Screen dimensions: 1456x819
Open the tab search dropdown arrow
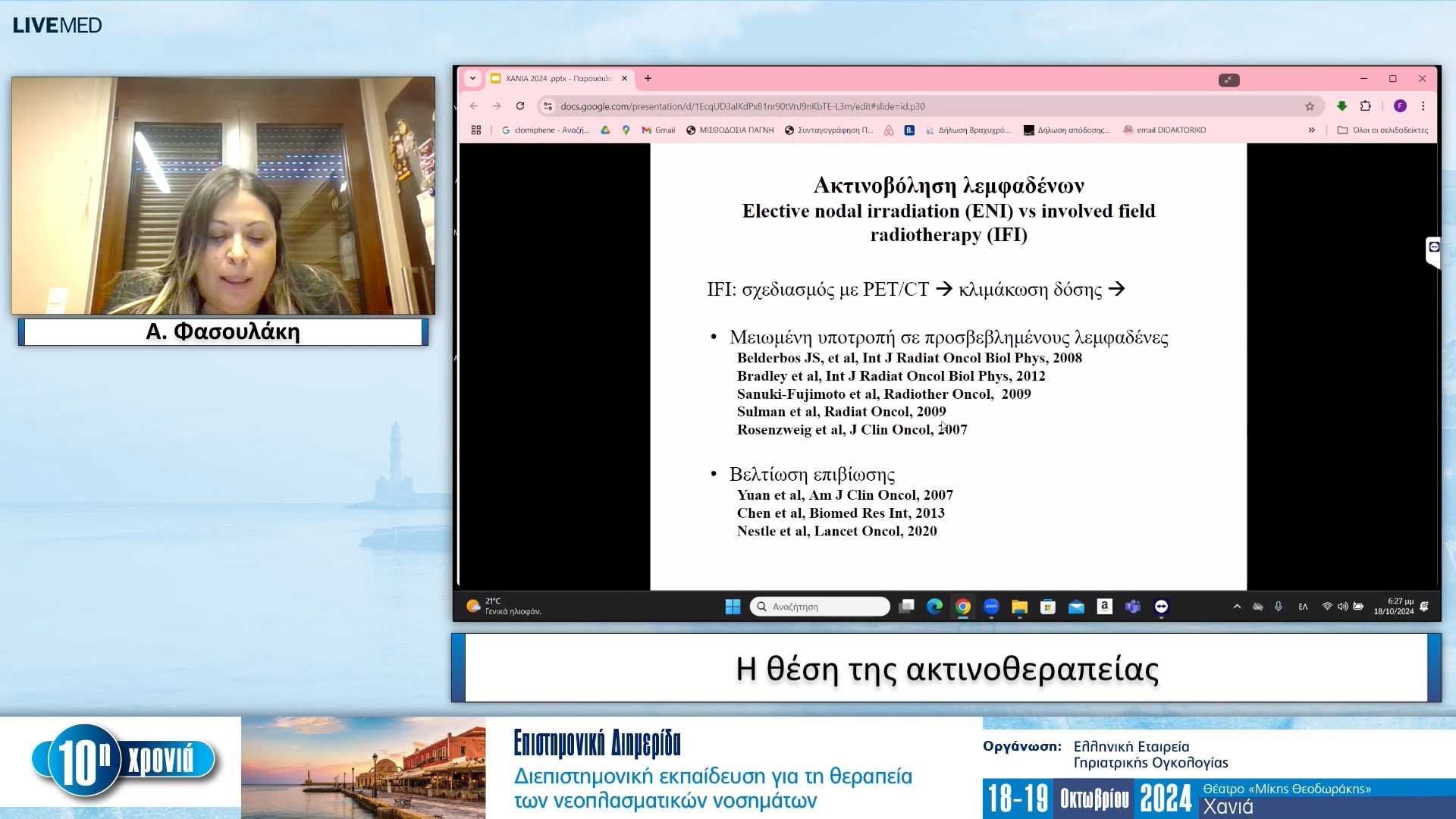coord(472,79)
